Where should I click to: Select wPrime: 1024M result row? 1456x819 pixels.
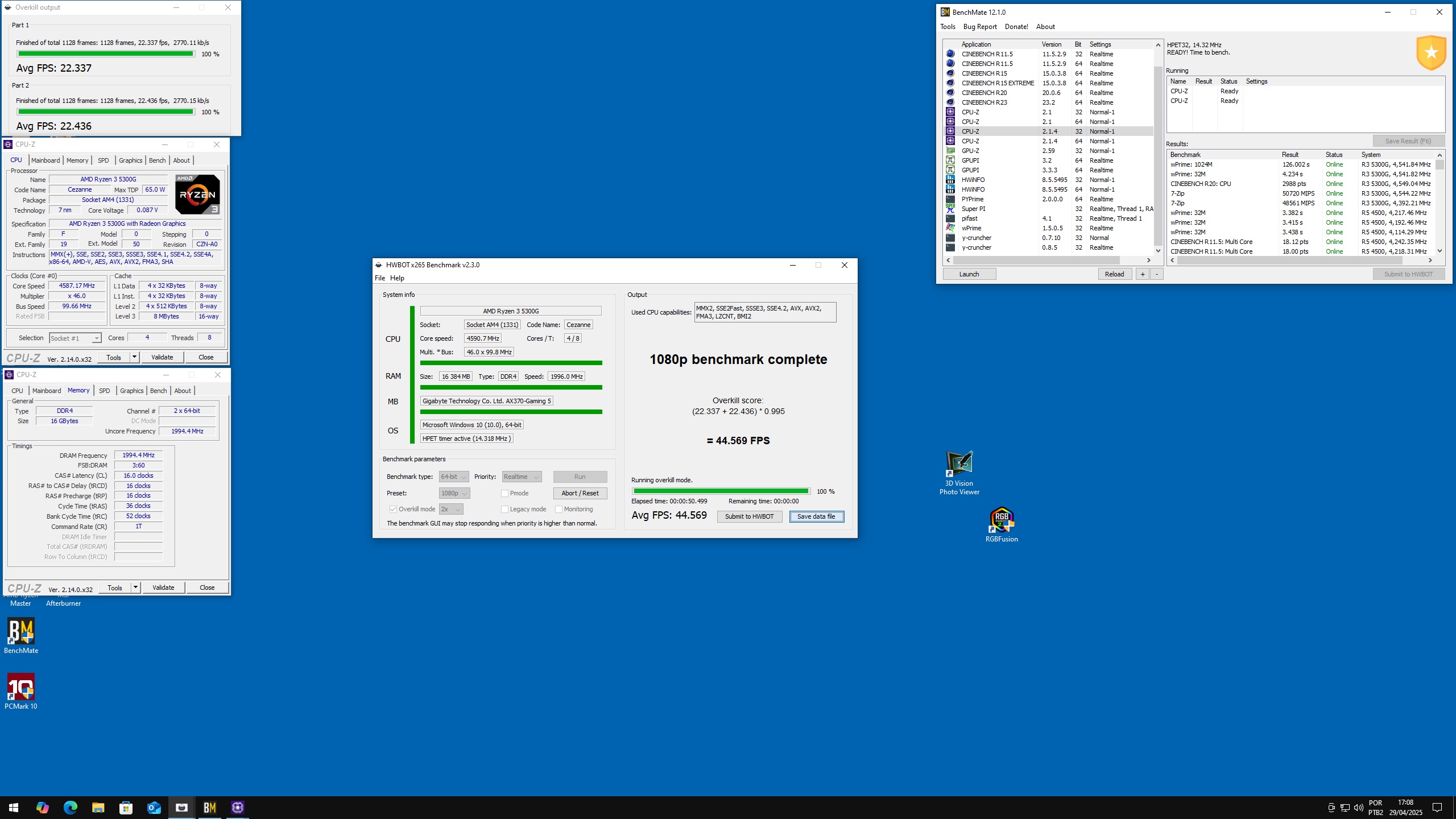pos(1300,164)
